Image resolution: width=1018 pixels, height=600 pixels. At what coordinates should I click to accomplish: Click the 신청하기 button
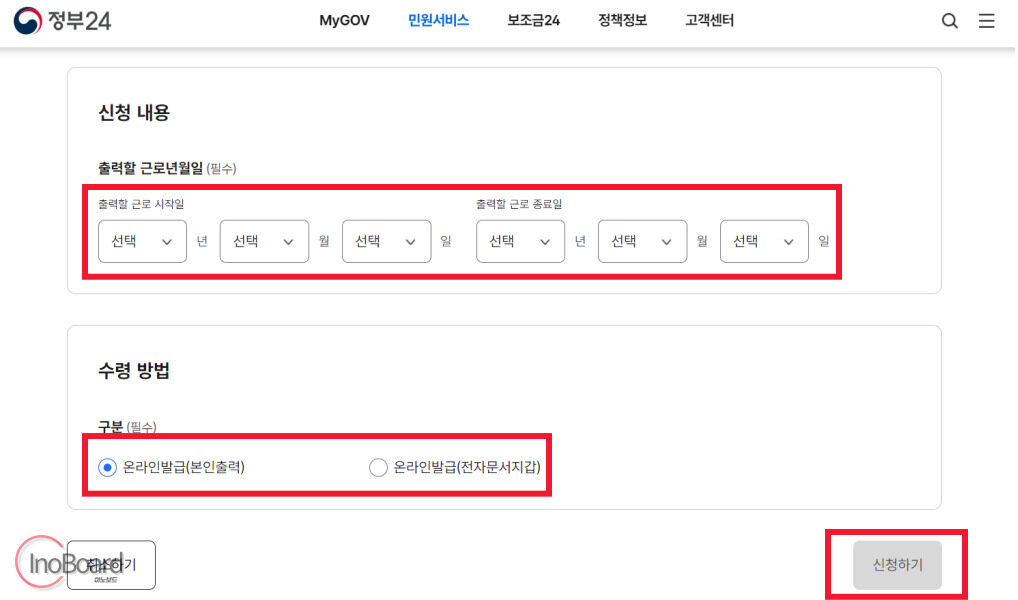pyautogui.click(x=897, y=565)
